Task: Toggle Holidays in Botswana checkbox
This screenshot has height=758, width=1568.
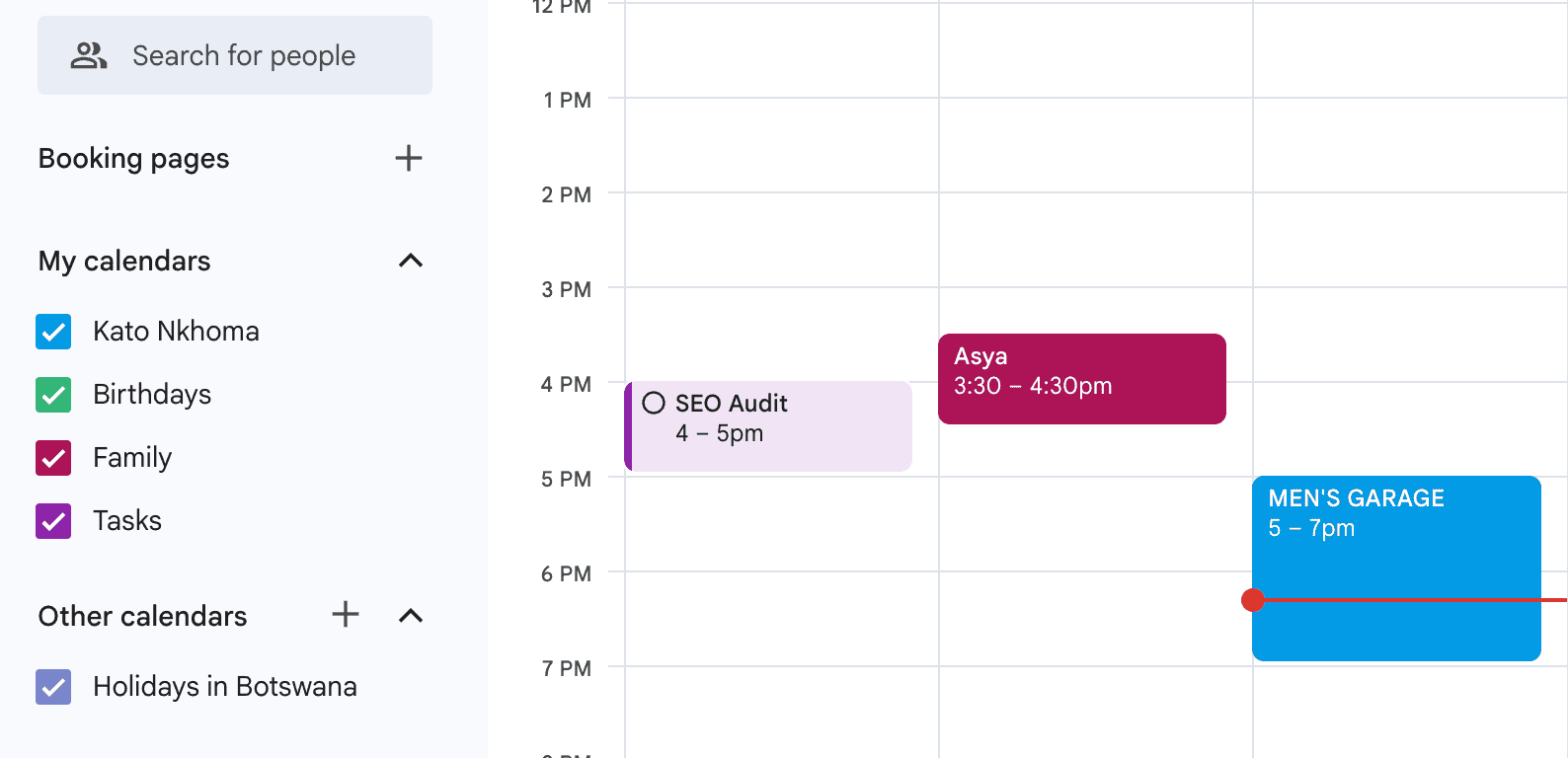Action: (x=53, y=687)
